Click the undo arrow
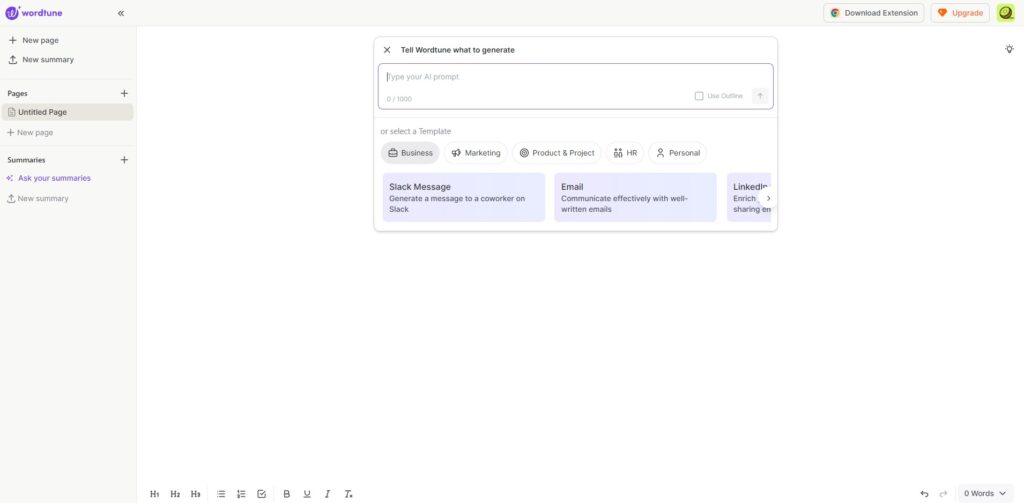The height and width of the screenshot is (503, 1024). pos(924,494)
